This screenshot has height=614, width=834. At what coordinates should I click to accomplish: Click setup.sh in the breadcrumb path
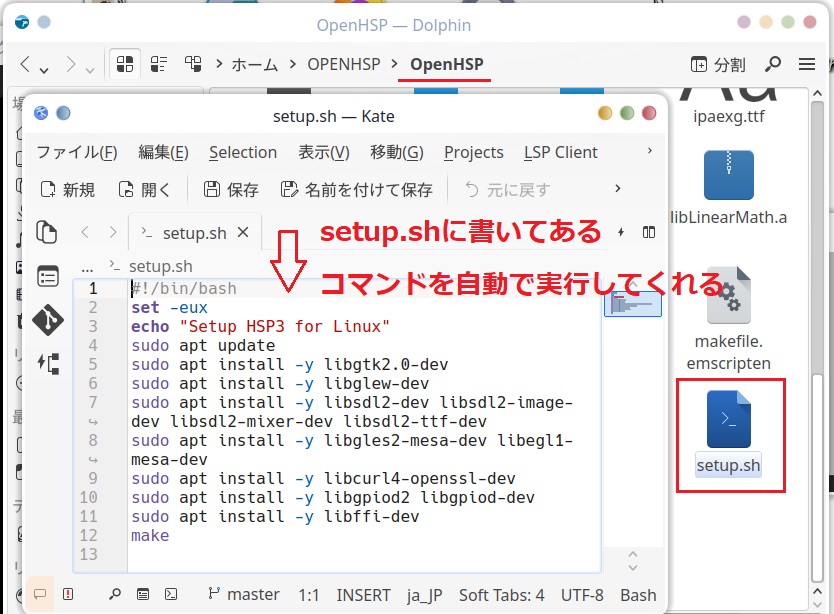point(161,266)
